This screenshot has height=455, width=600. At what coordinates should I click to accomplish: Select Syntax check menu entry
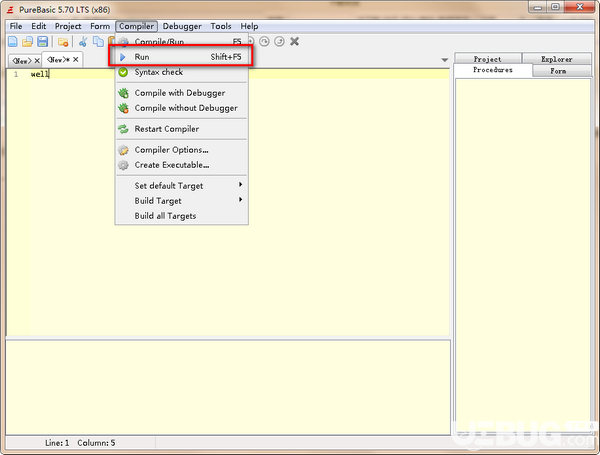click(x=182, y=72)
